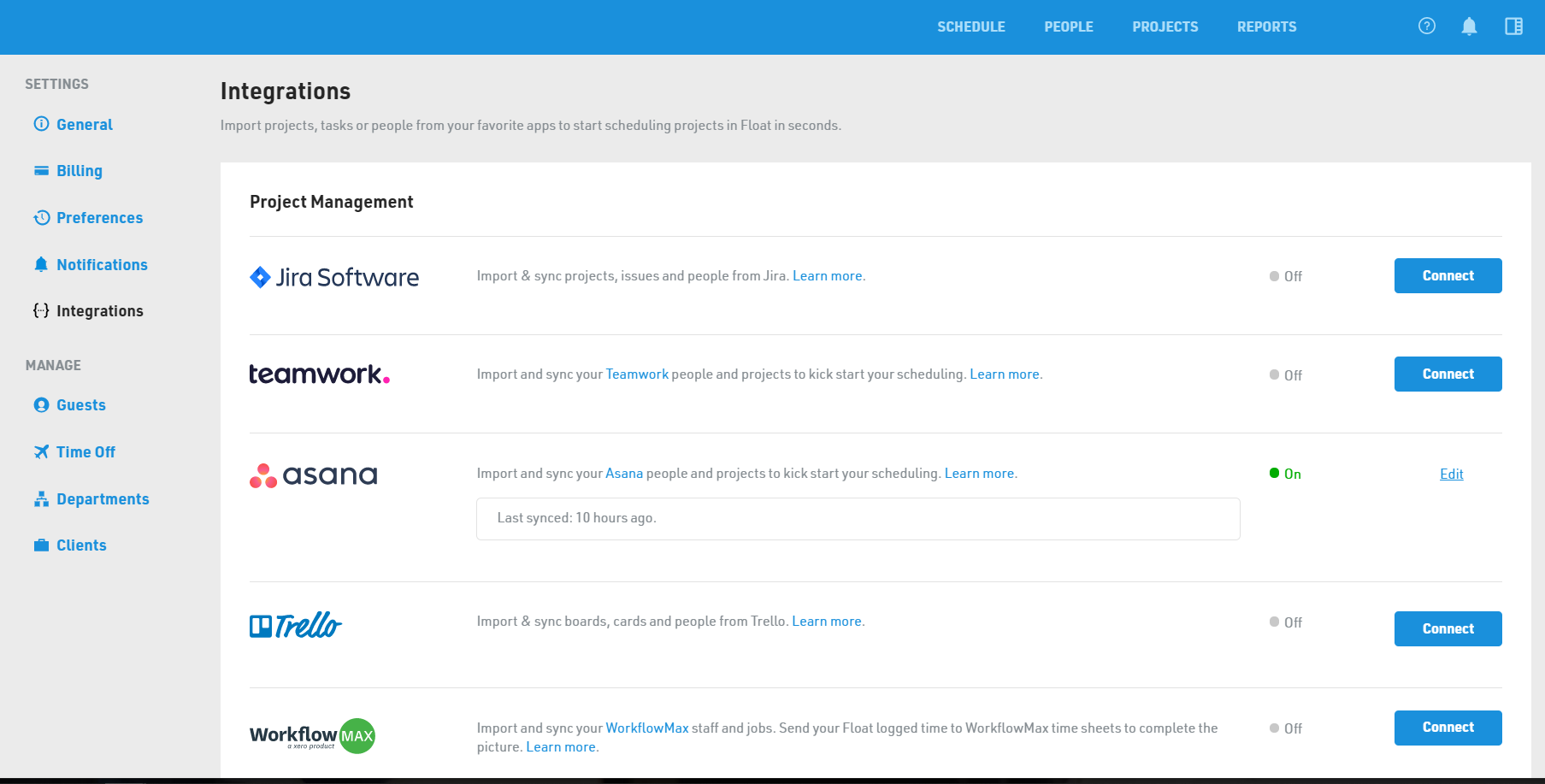Viewport: 1545px width, 784px height.
Task: Open the side panel layout icon
Action: coord(1513,27)
